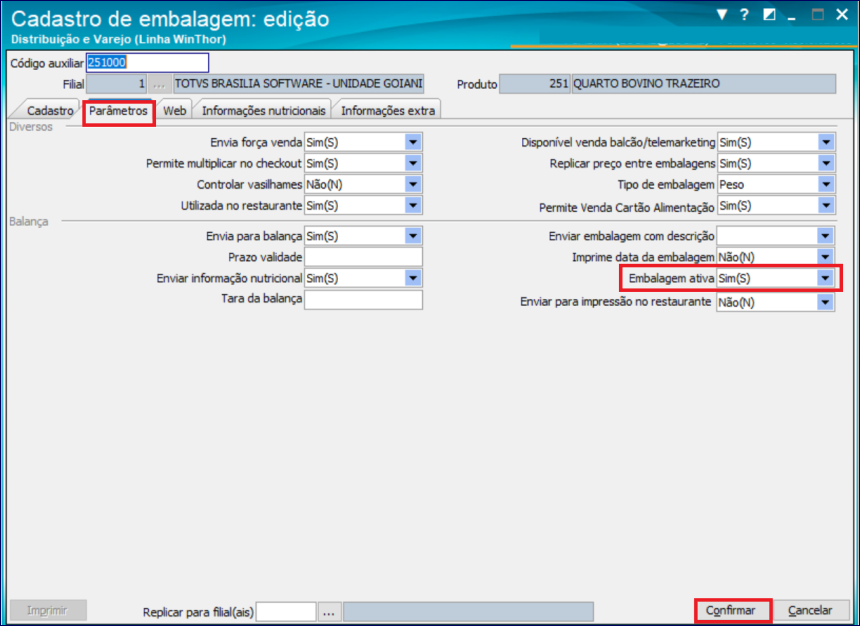Switch to Informações extra tab
The image size is (860, 626).
[x=388, y=110]
